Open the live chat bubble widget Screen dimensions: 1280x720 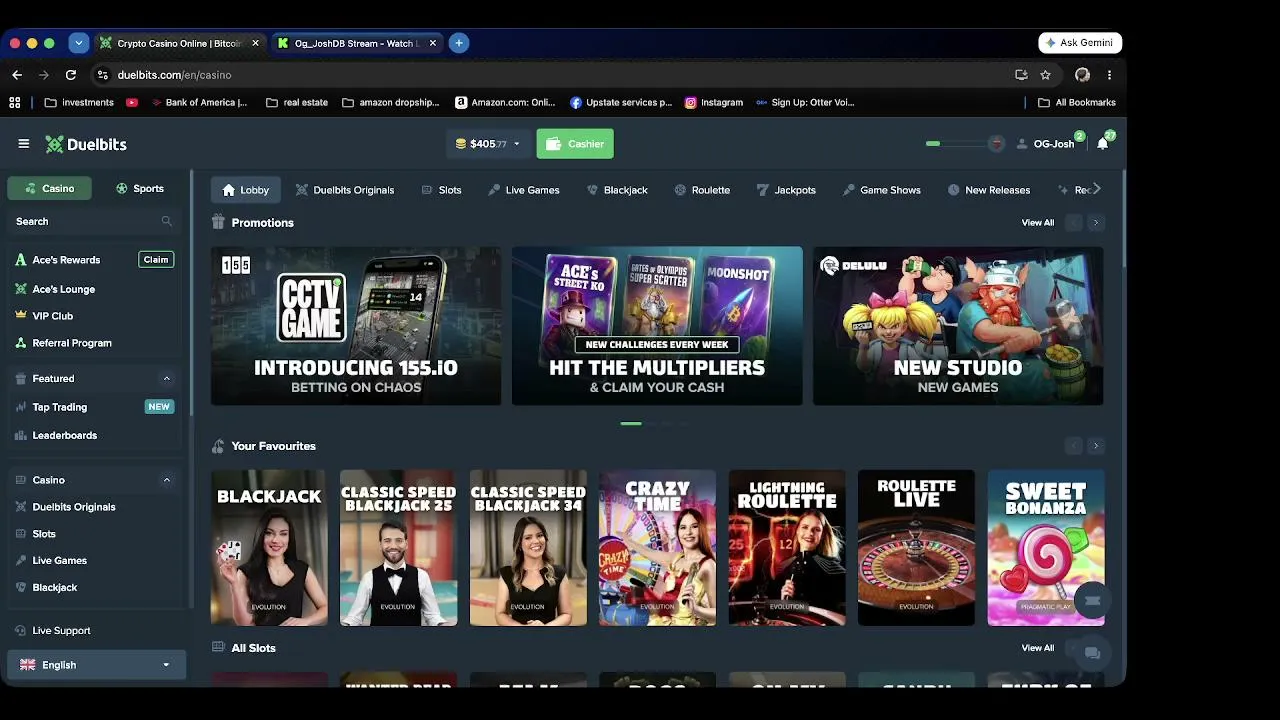(1092, 653)
